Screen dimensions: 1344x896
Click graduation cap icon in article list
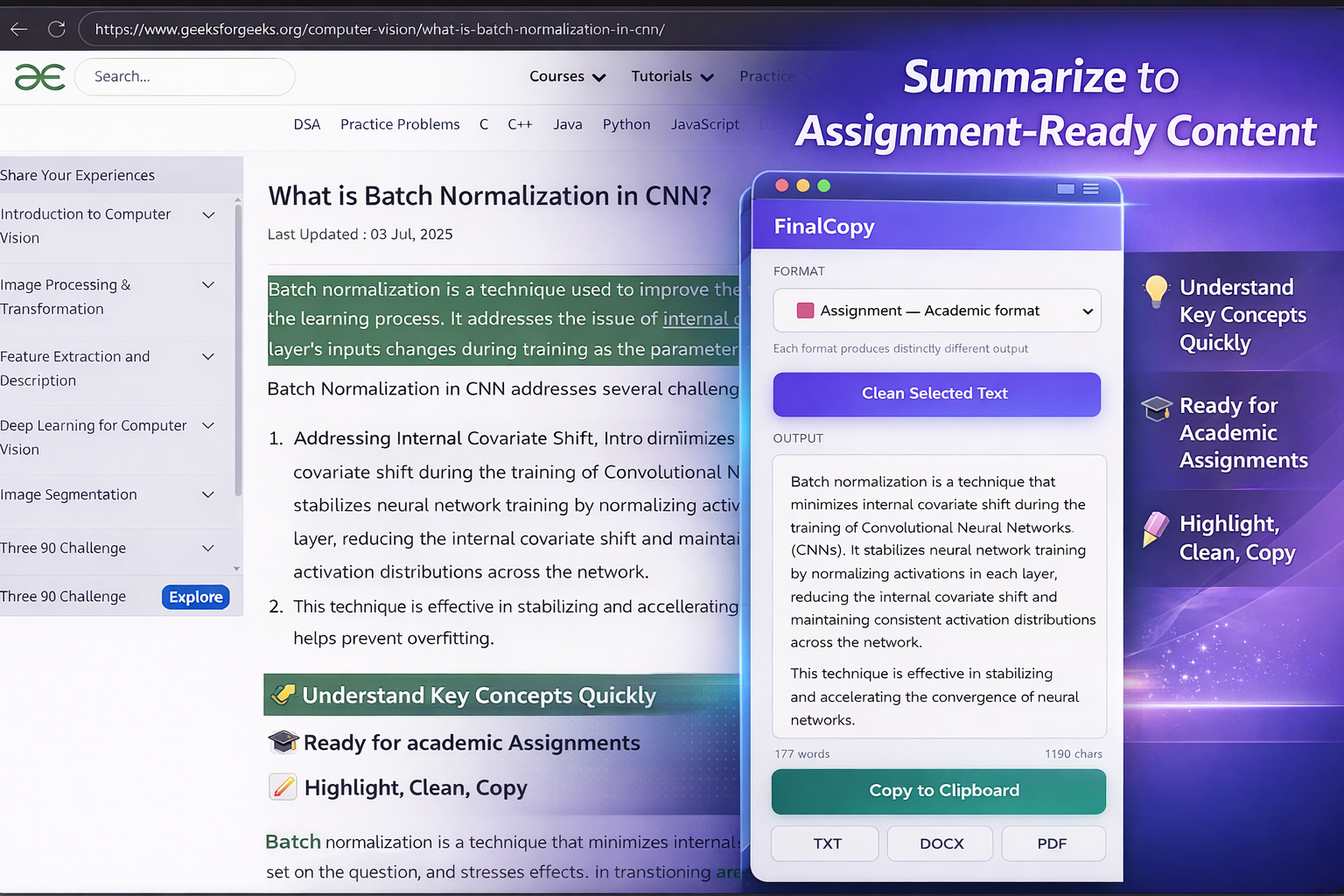[x=283, y=742]
